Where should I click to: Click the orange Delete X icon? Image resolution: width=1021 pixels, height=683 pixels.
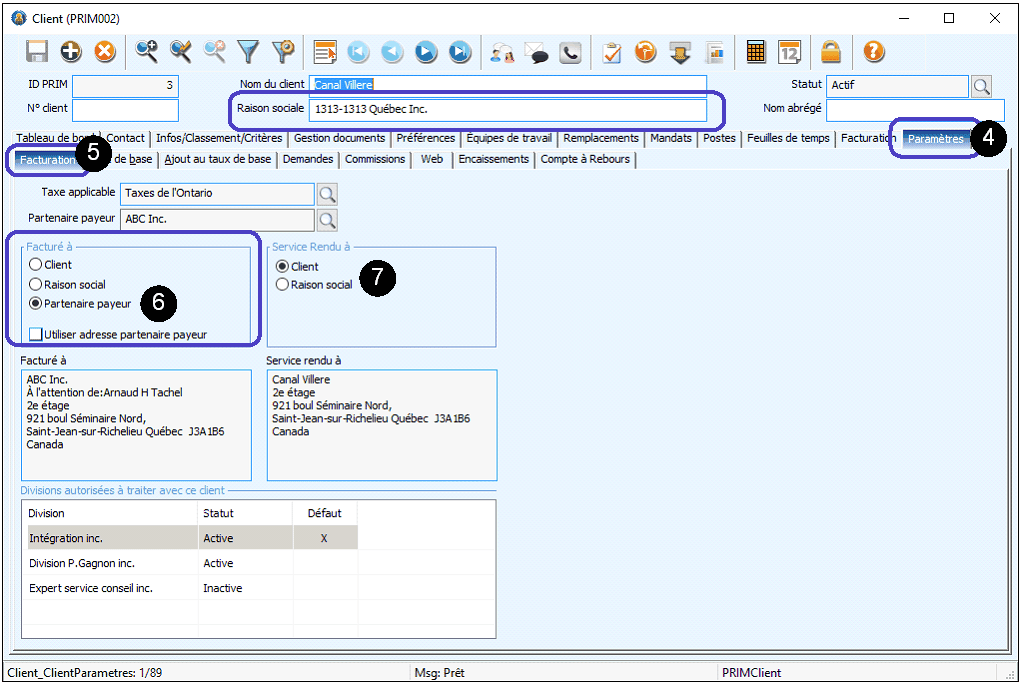point(104,51)
